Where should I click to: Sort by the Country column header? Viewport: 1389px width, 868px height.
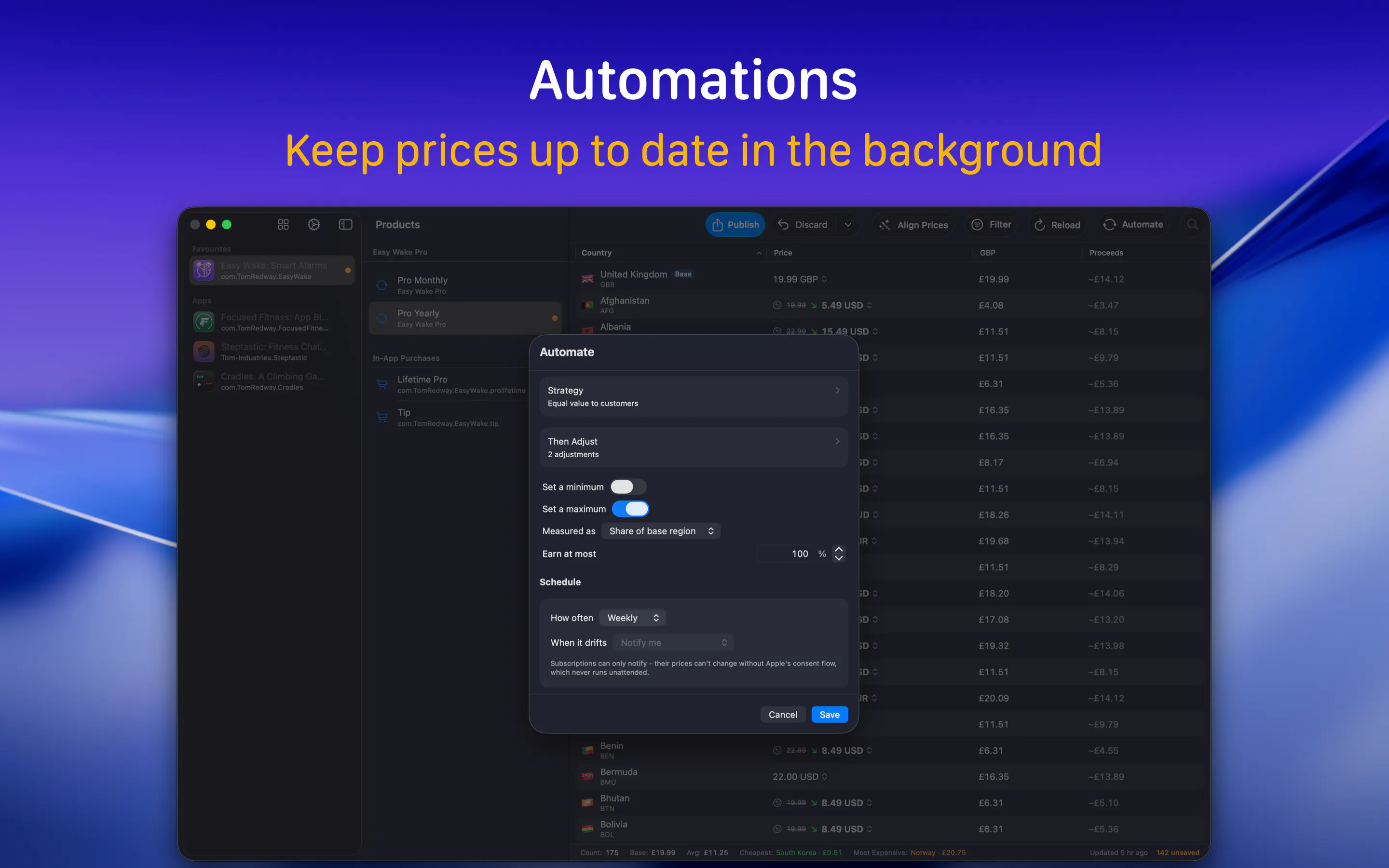pos(670,253)
